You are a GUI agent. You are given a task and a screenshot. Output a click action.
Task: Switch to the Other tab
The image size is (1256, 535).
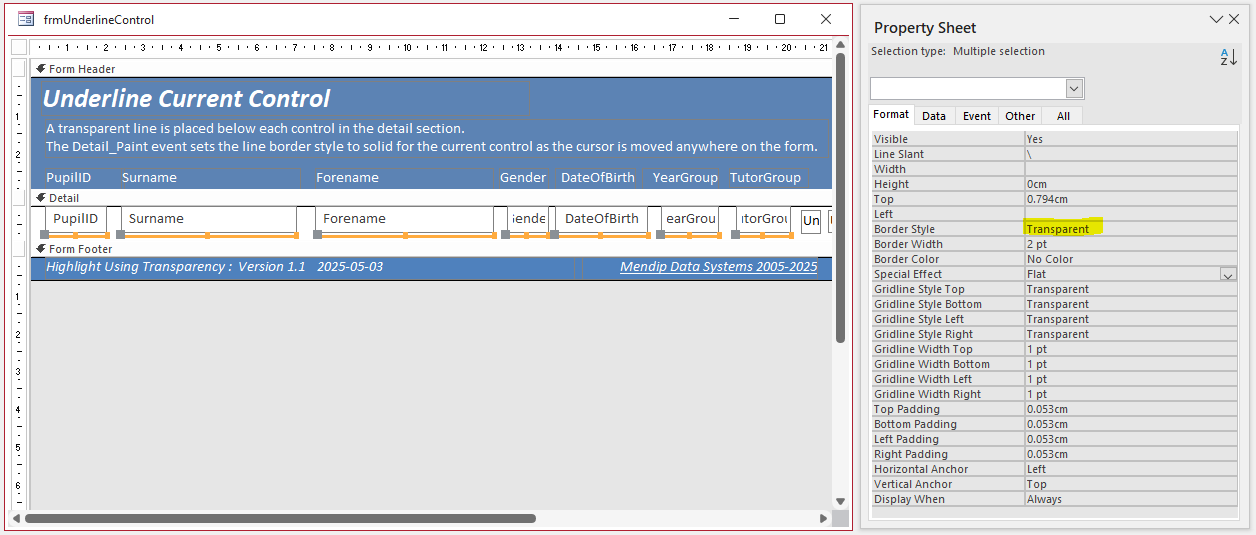pyautogui.click(x=1020, y=116)
